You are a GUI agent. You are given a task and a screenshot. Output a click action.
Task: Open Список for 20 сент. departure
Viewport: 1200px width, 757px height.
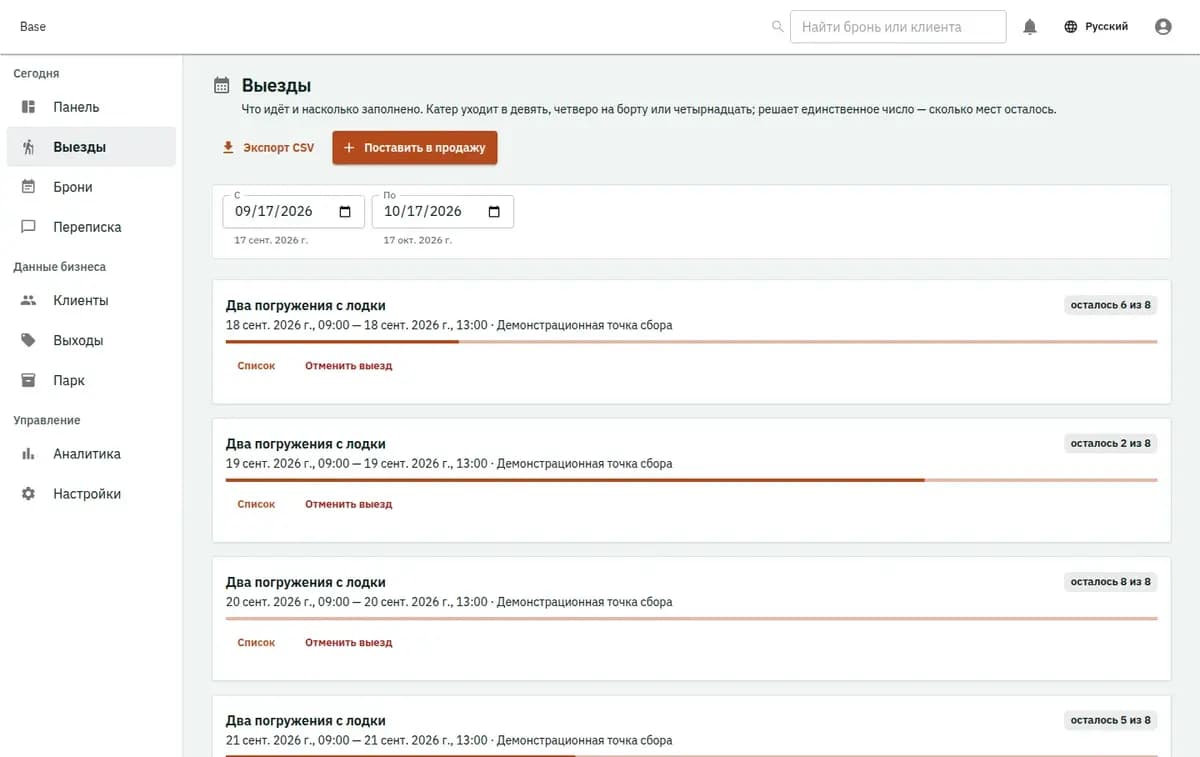pyautogui.click(x=256, y=643)
